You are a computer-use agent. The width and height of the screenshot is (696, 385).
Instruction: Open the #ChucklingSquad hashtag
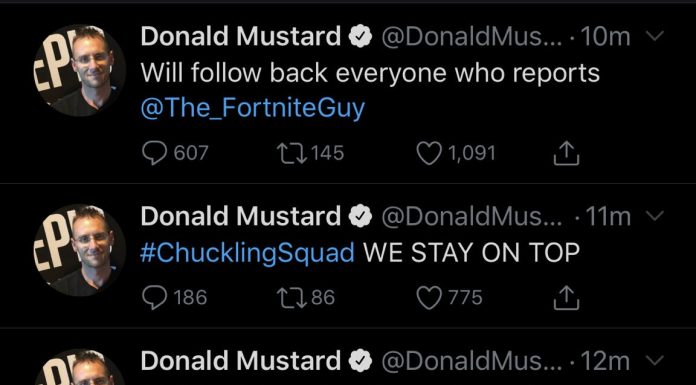tap(248, 253)
